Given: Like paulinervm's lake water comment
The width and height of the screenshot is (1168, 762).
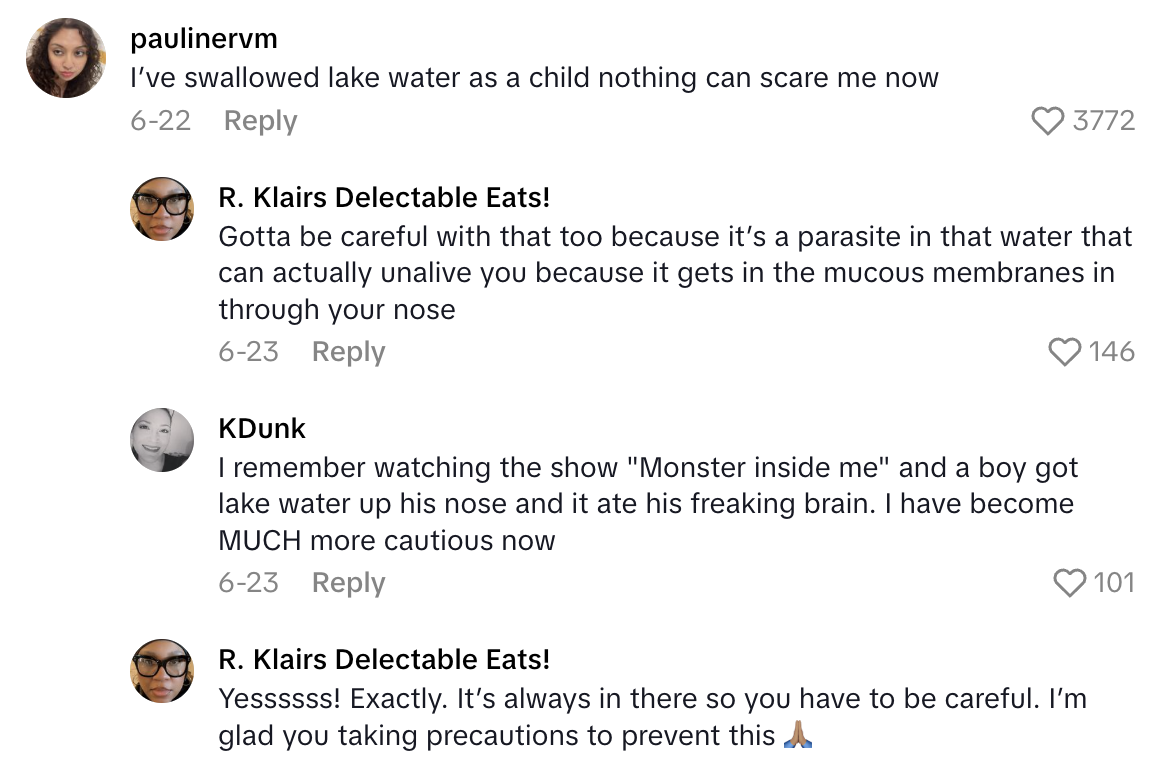Looking at the screenshot, I should tap(1047, 121).
